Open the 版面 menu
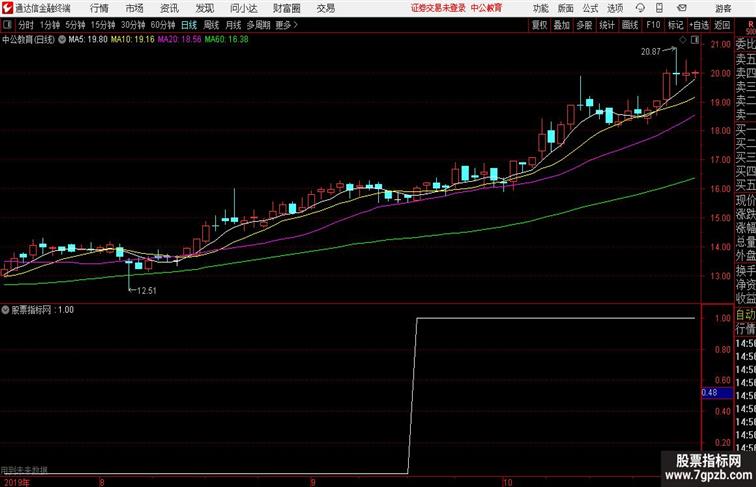The height and width of the screenshot is (487, 756). click(566, 8)
